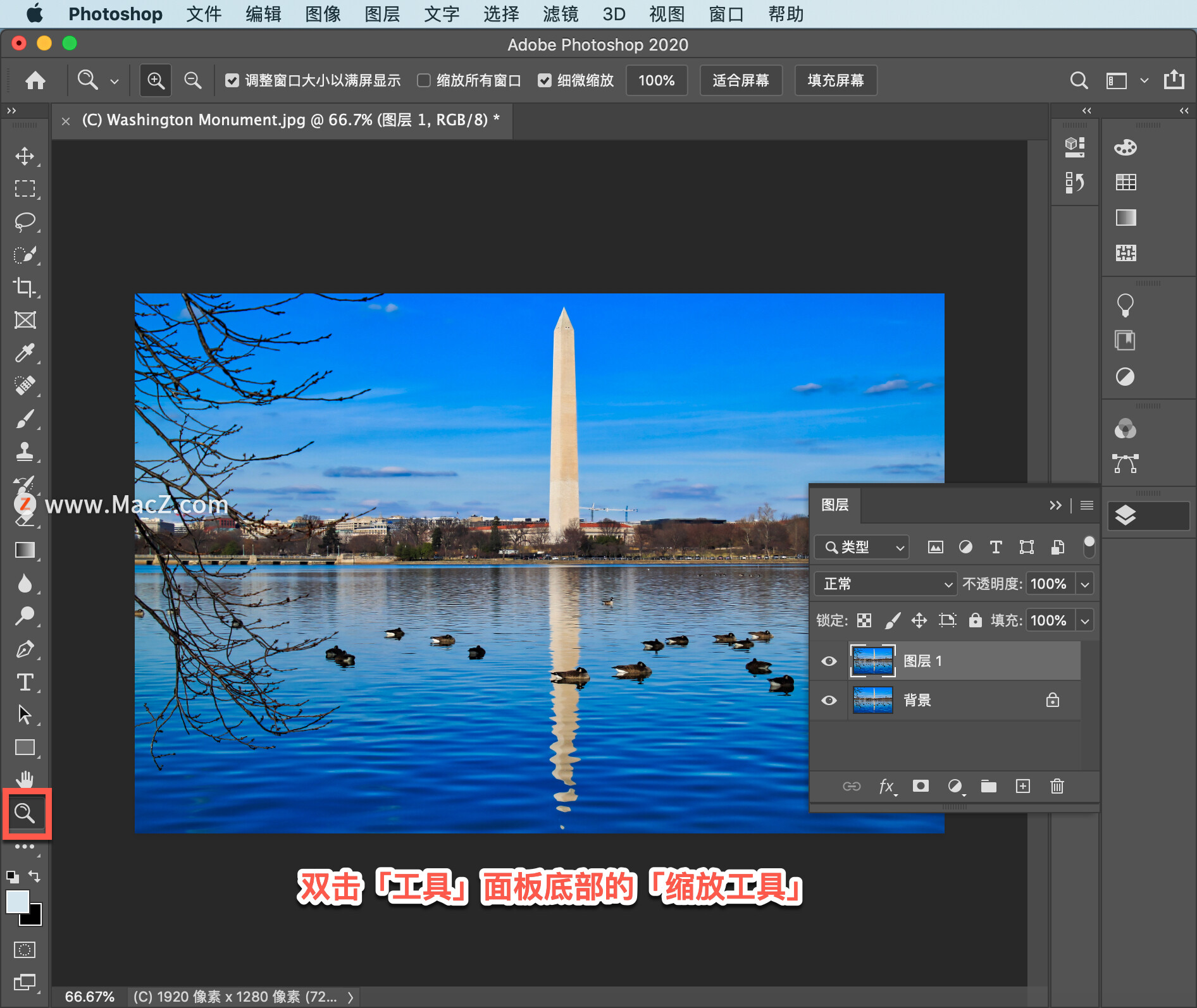
Task: Open the 图像 menu
Action: tap(323, 14)
